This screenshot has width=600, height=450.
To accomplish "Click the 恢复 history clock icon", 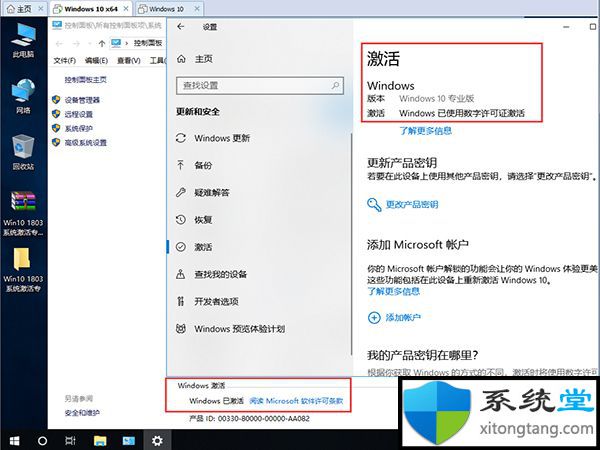I will point(181,220).
